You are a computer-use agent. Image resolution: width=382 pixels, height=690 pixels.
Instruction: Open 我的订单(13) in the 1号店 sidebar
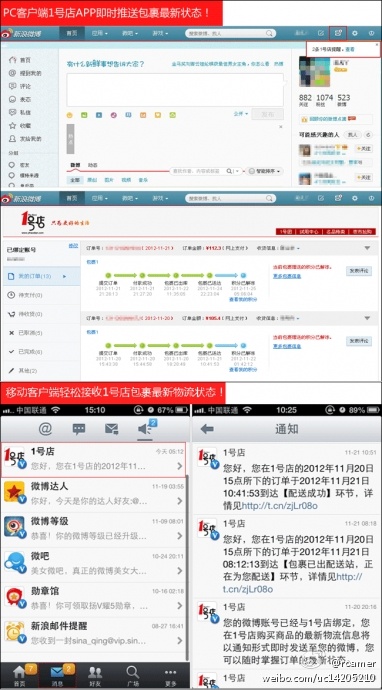pos(41,276)
